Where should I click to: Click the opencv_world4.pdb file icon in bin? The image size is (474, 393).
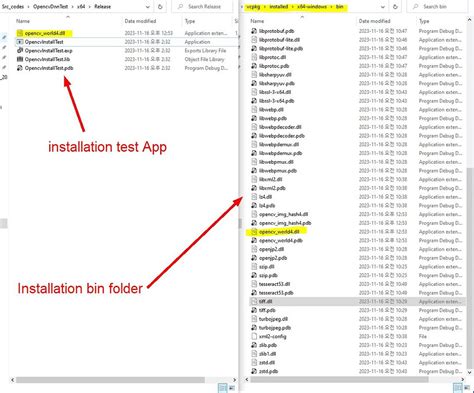pyautogui.click(x=254, y=240)
